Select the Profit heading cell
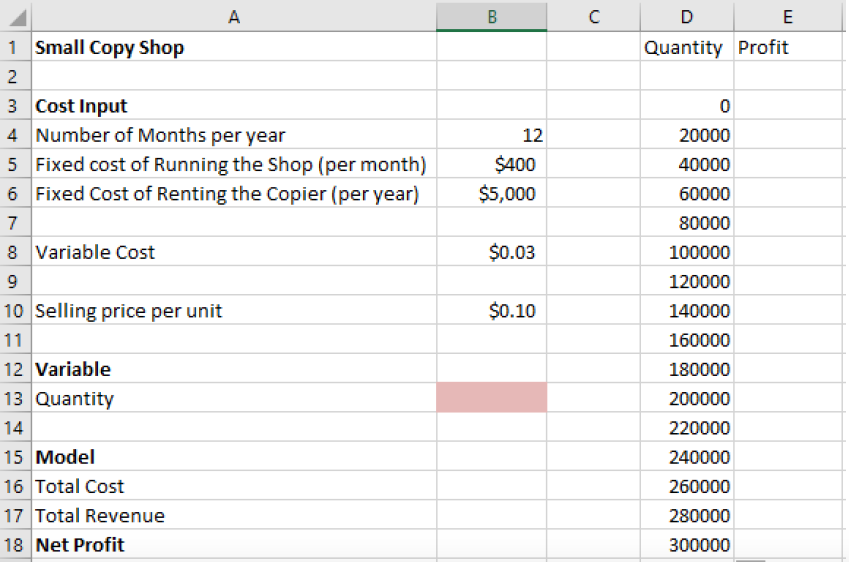This screenshot has width=849, height=562. coord(789,47)
